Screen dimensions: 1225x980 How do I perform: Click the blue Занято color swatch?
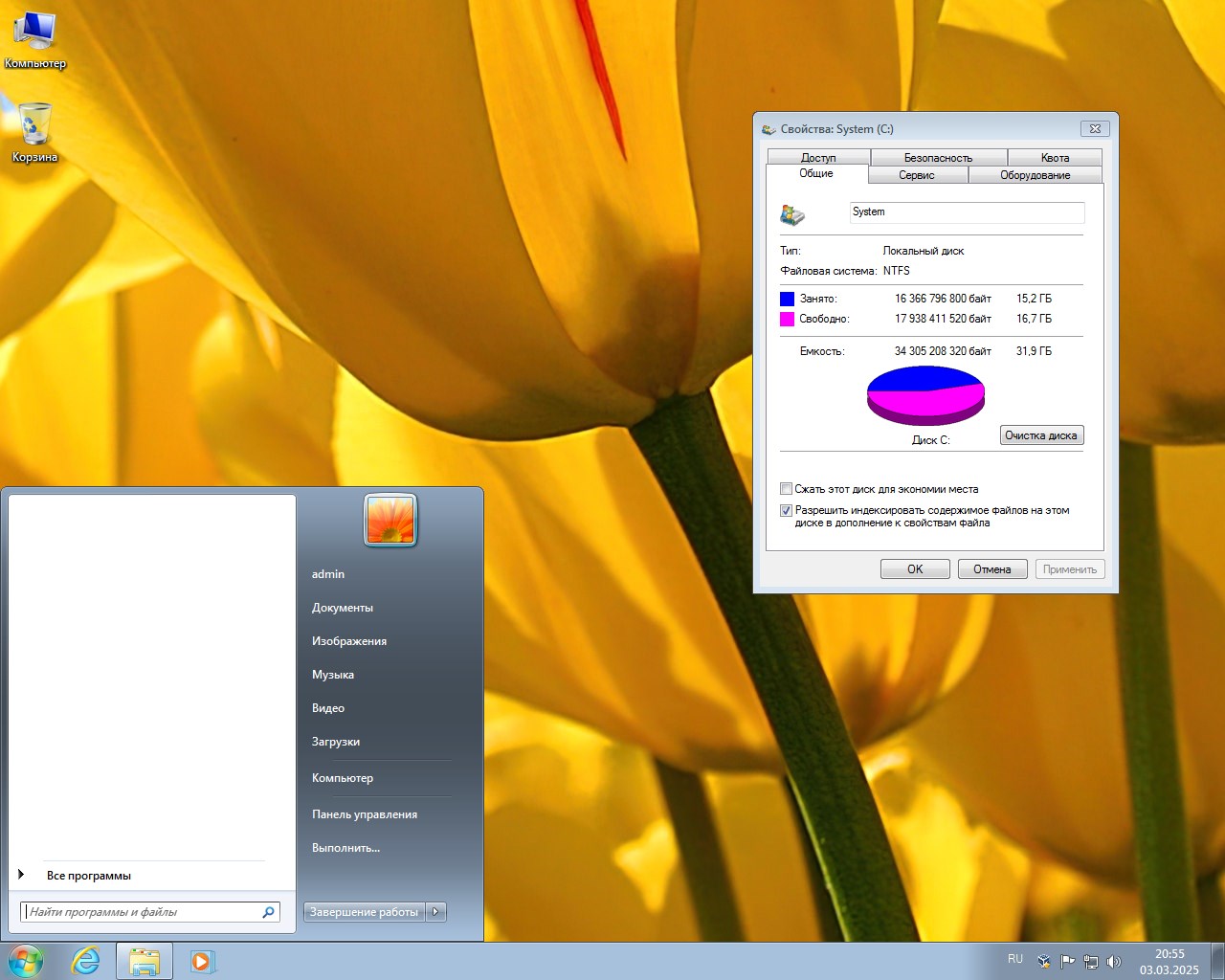[787, 299]
